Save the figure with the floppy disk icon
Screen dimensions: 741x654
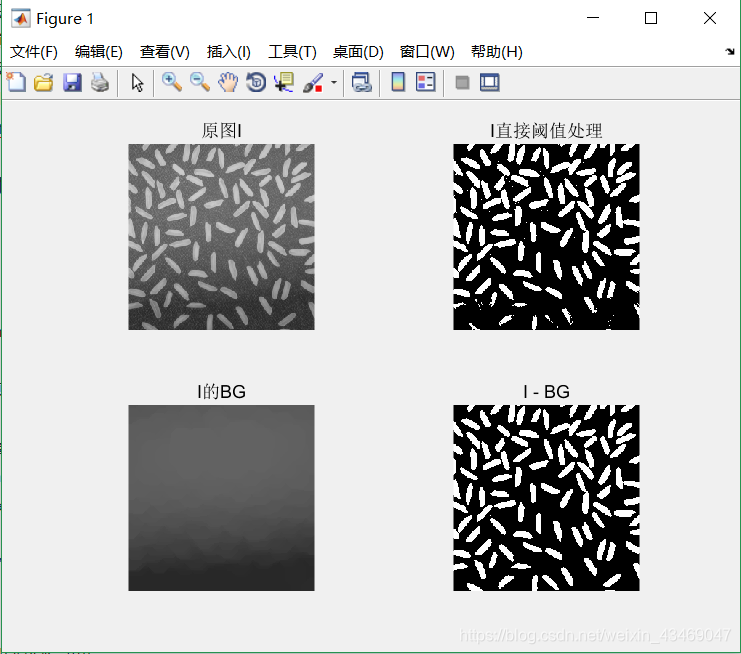pos(72,83)
